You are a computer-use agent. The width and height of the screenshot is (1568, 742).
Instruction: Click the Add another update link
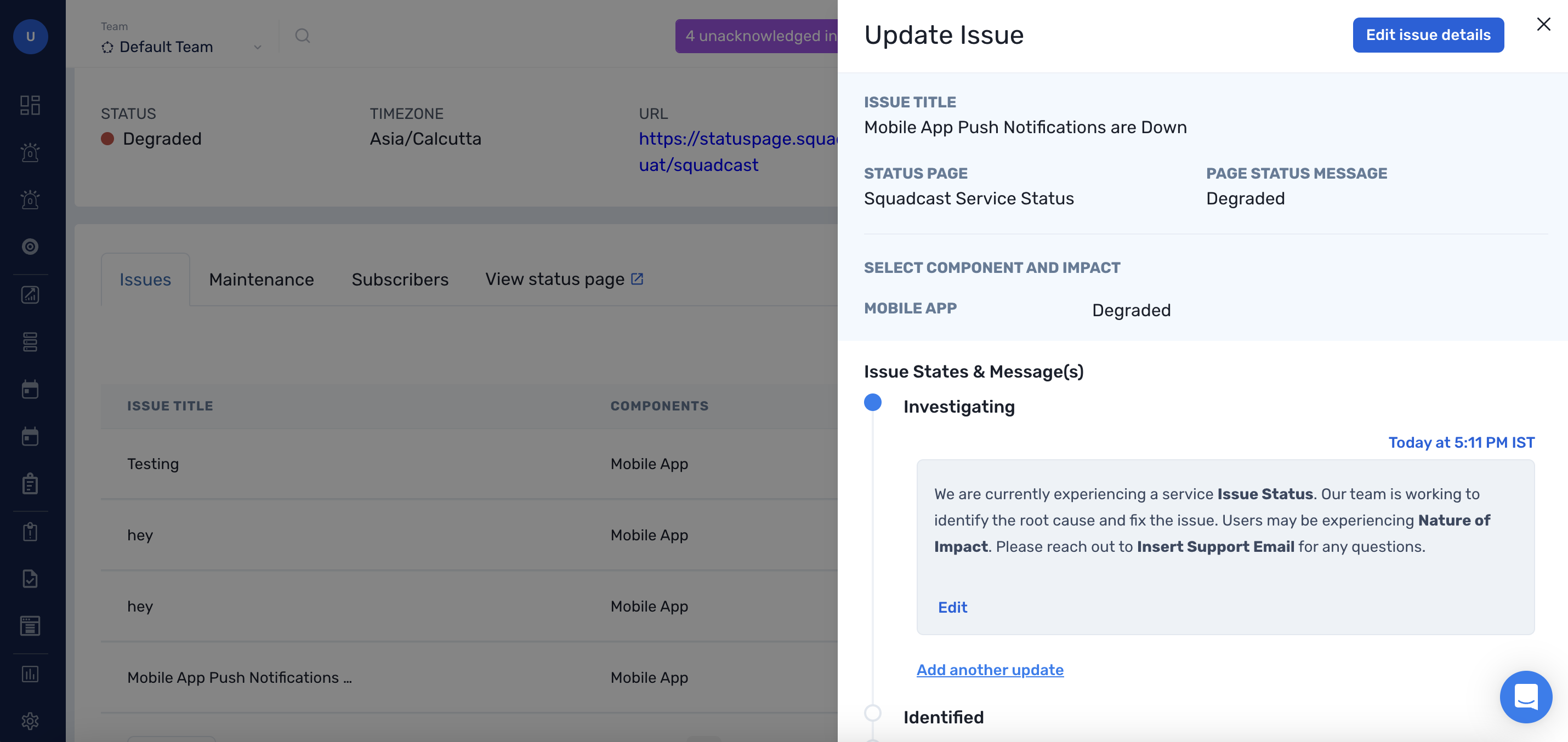pos(990,670)
